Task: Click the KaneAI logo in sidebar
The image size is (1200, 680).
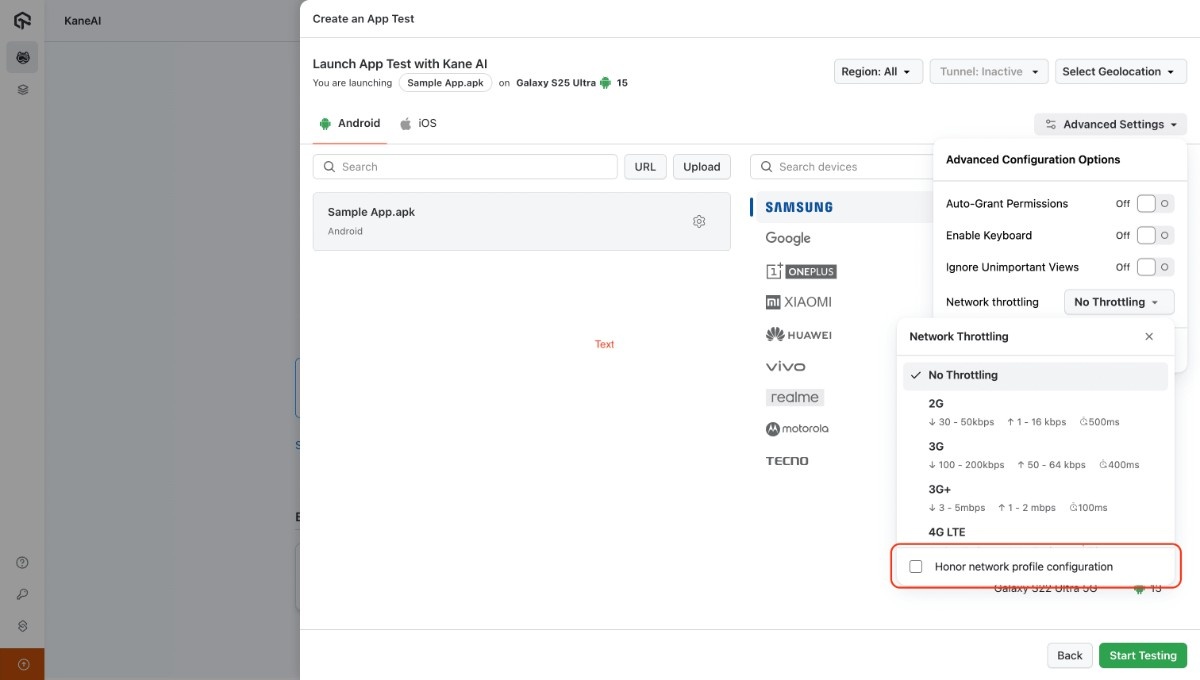Action: 22,21
